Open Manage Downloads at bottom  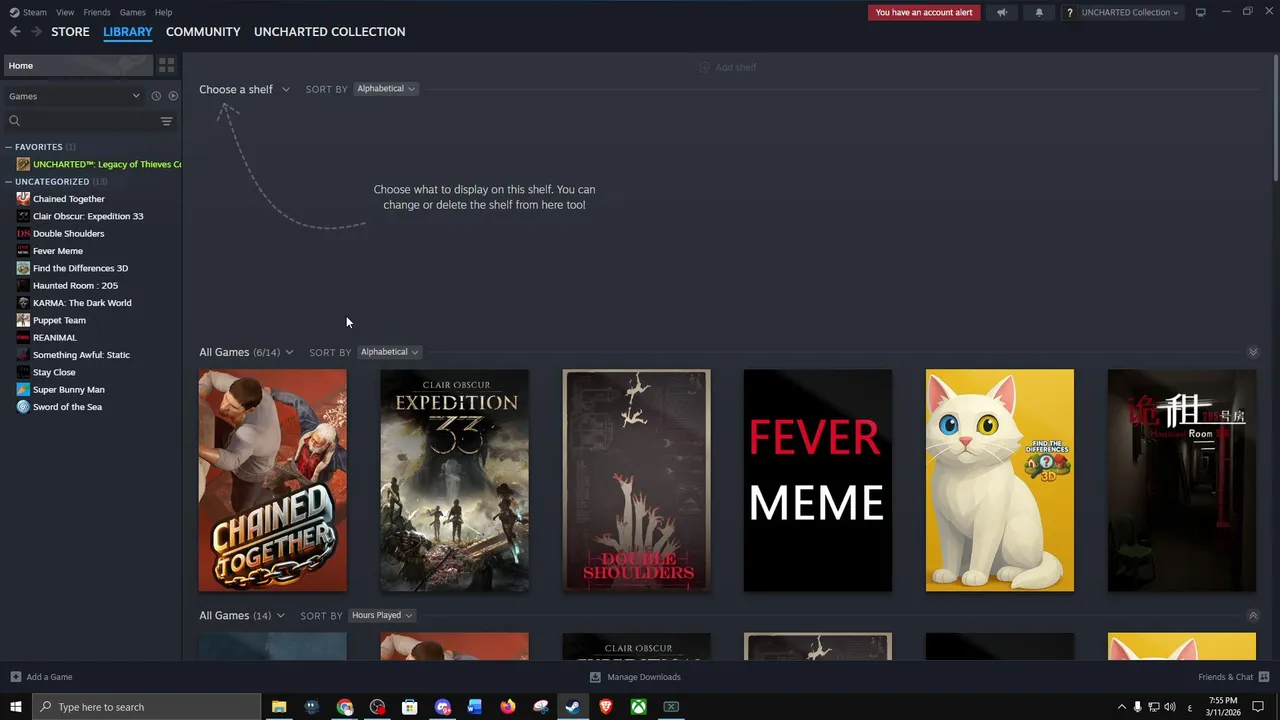coord(636,677)
